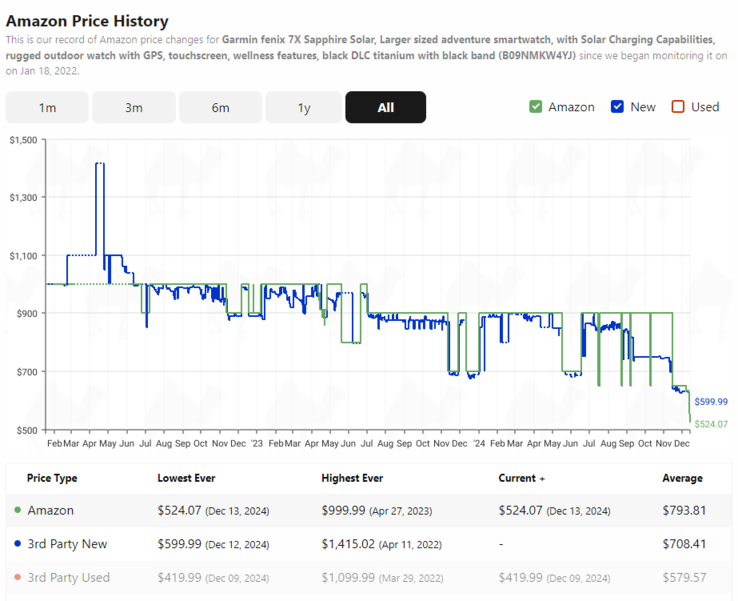Click 3rd Party Used highest $1,099.99

pos(348,577)
